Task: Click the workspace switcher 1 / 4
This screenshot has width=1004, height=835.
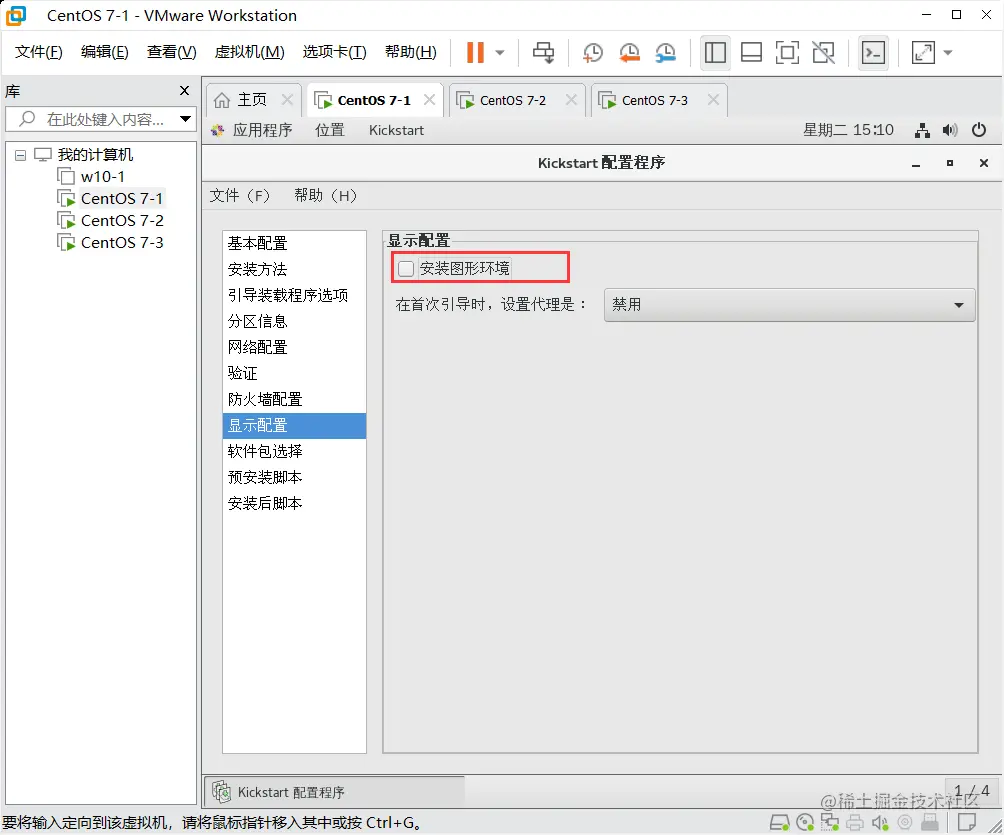Action: tap(971, 791)
